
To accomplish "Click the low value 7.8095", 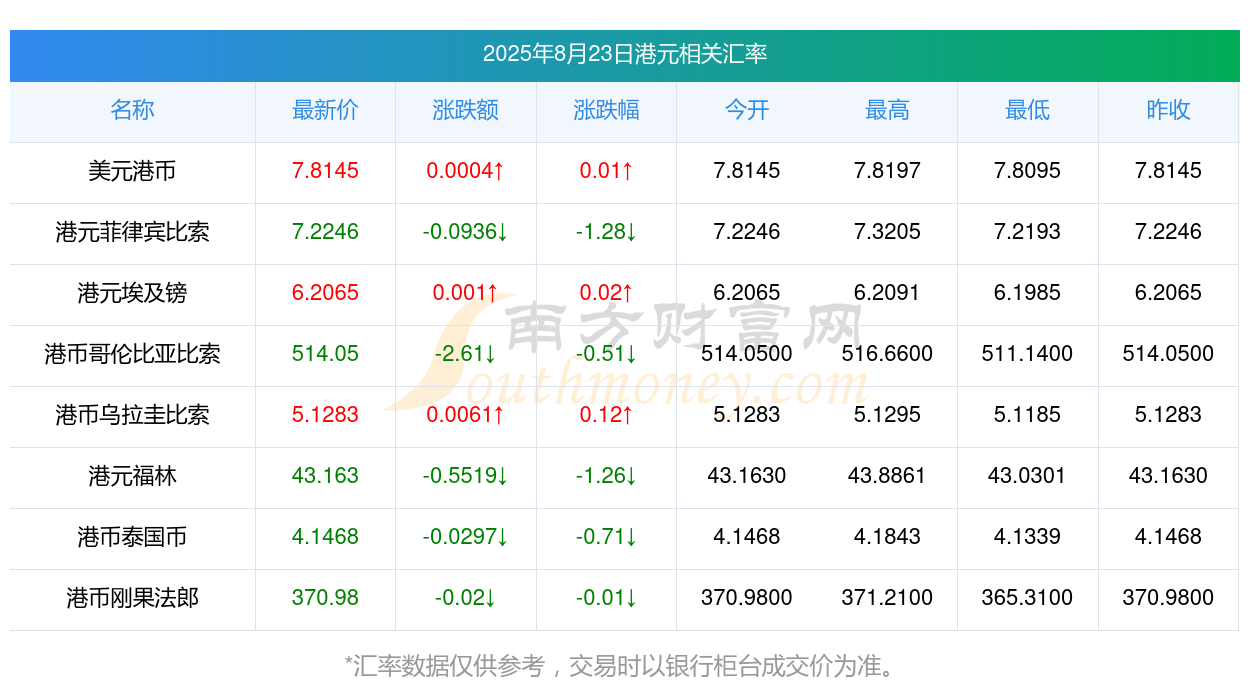I will click(1028, 171).
